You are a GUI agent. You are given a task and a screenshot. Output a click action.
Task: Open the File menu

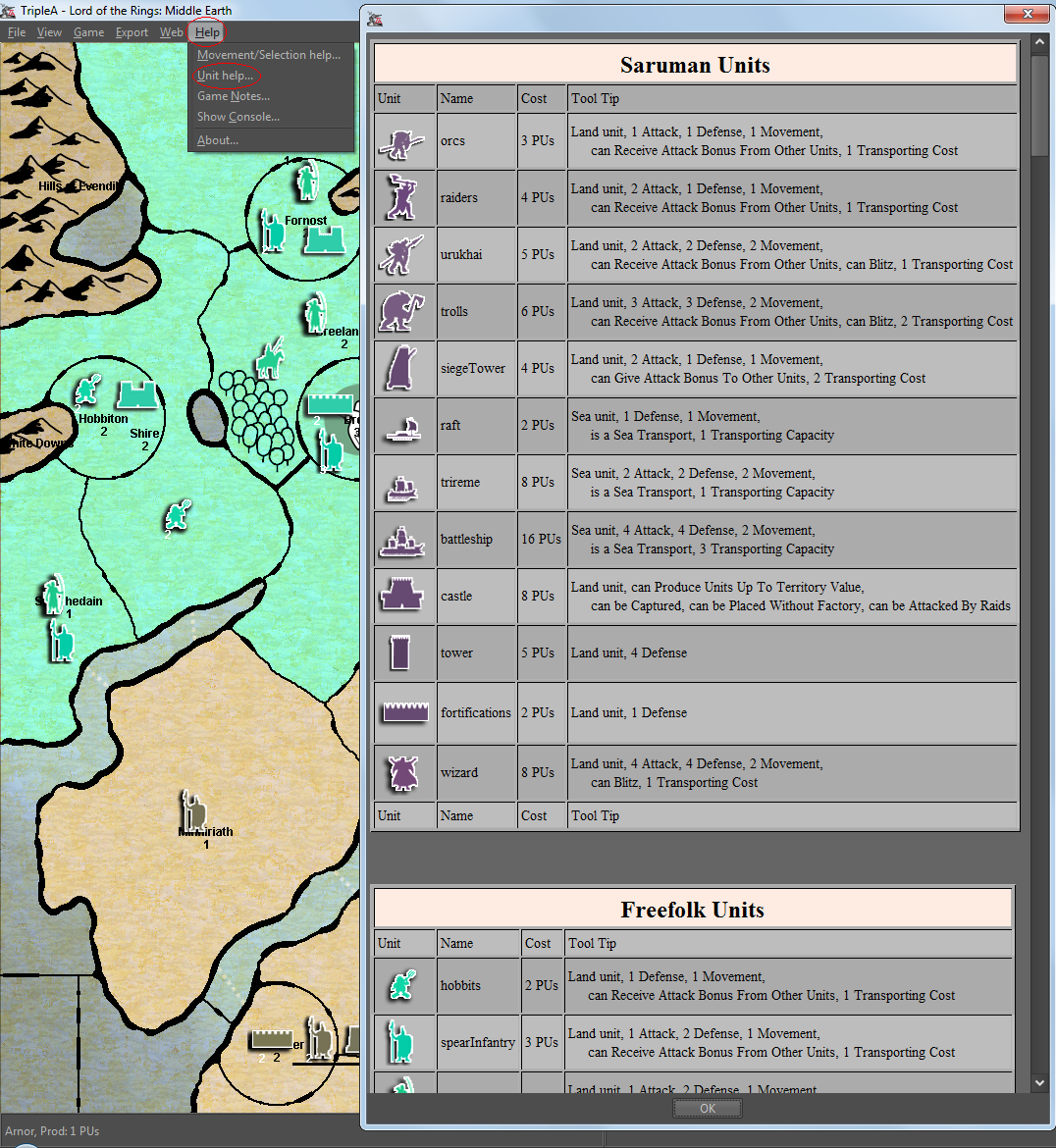click(17, 32)
